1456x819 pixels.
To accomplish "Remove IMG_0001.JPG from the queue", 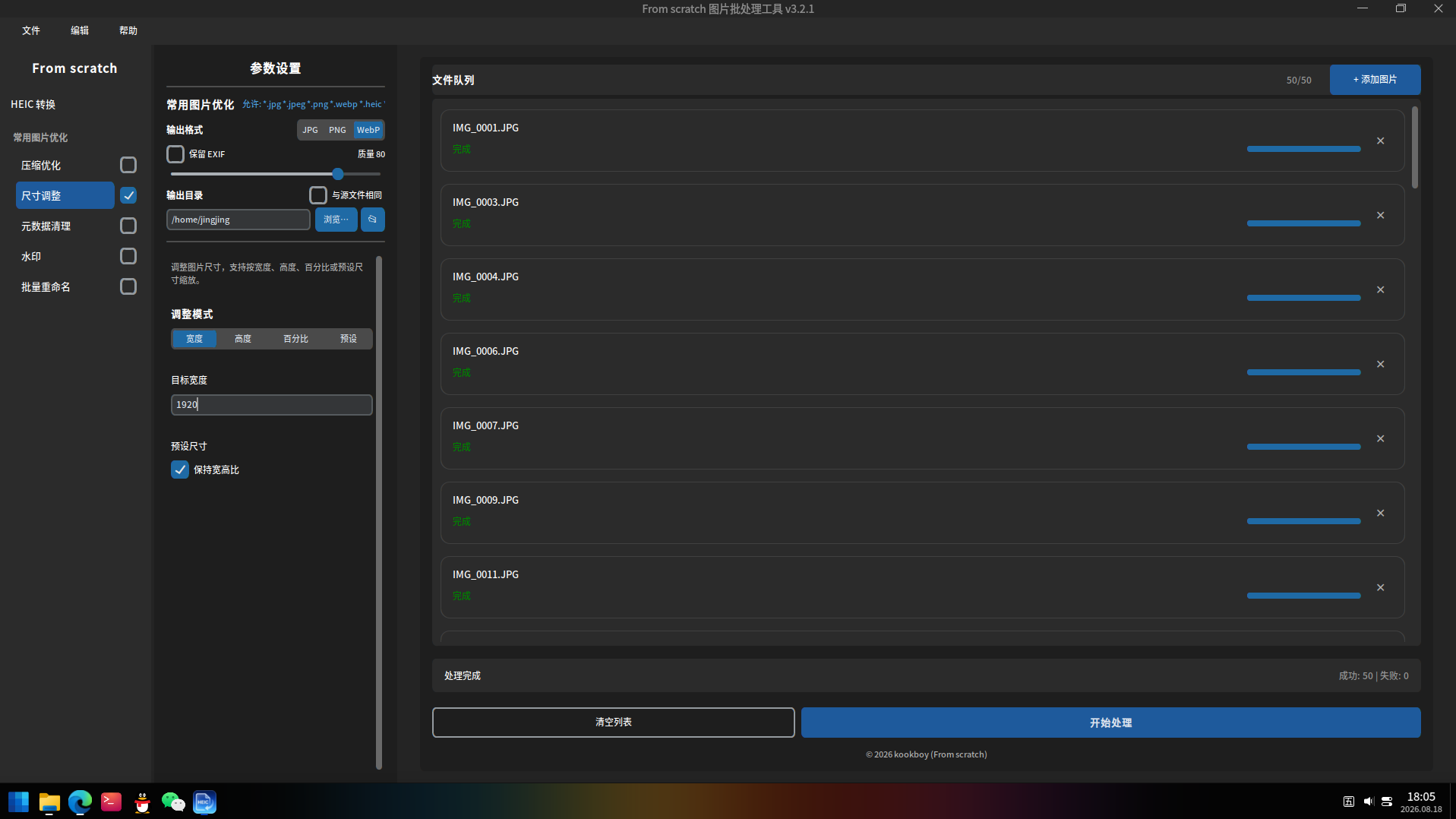I will (1380, 141).
